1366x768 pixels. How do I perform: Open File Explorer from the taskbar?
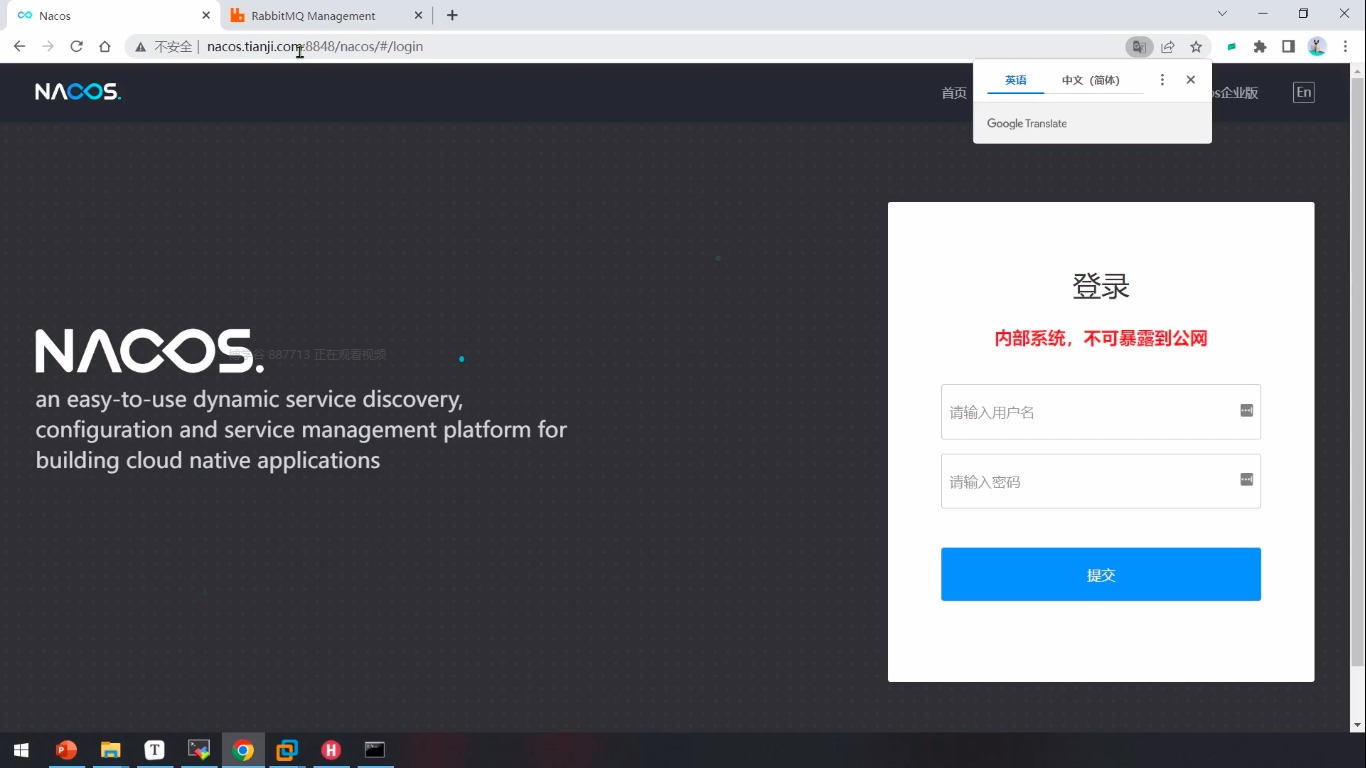point(110,750)
